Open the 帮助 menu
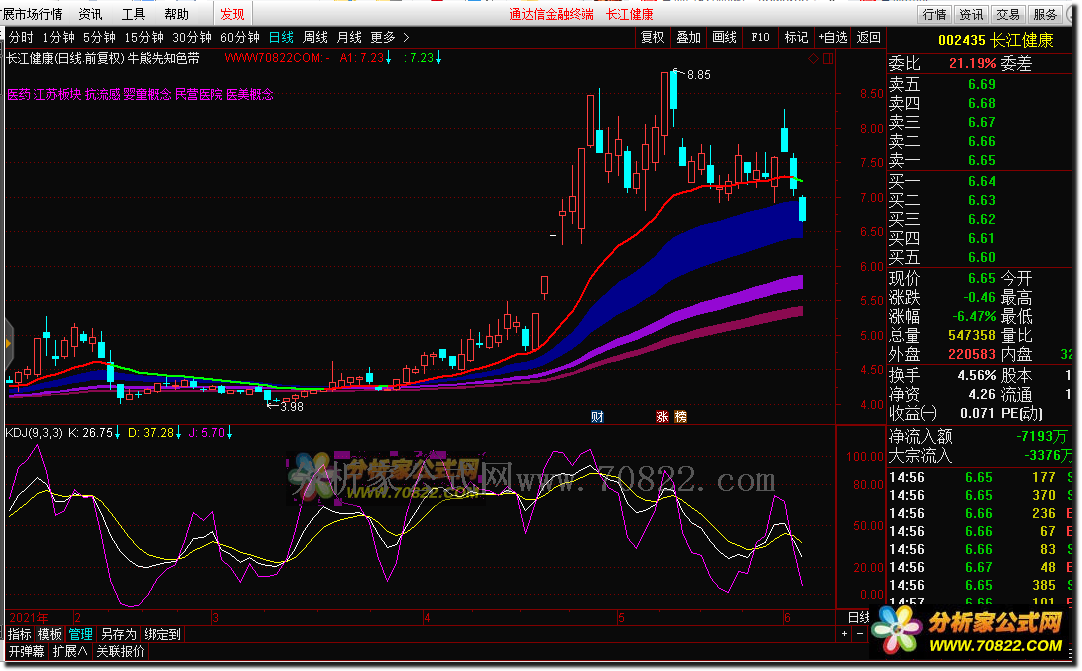Image resolution: width=1082 pixels, height=671 pixels. [177, 14]
